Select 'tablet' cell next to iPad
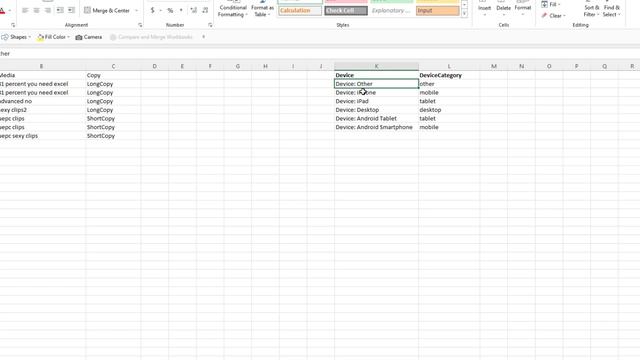This screenshot has height=360, width=640. [x=449, y=101]
